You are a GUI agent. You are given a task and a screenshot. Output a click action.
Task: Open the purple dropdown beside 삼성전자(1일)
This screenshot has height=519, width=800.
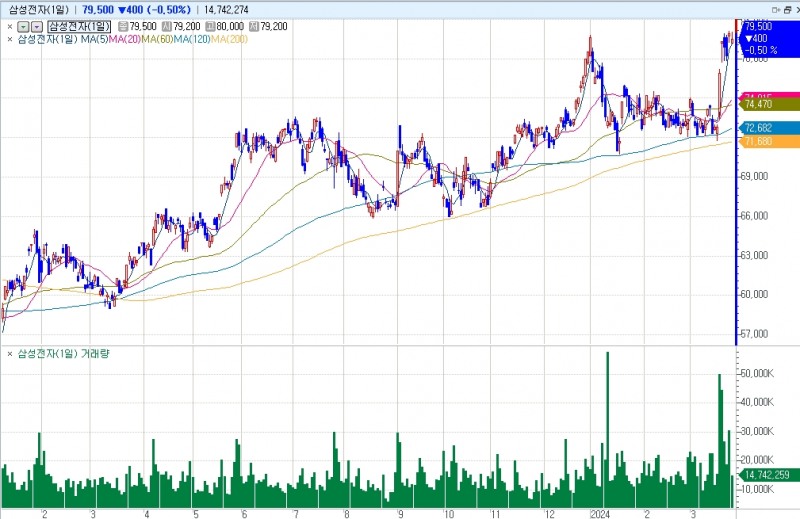pyautogui.click(x=37, y=27)
